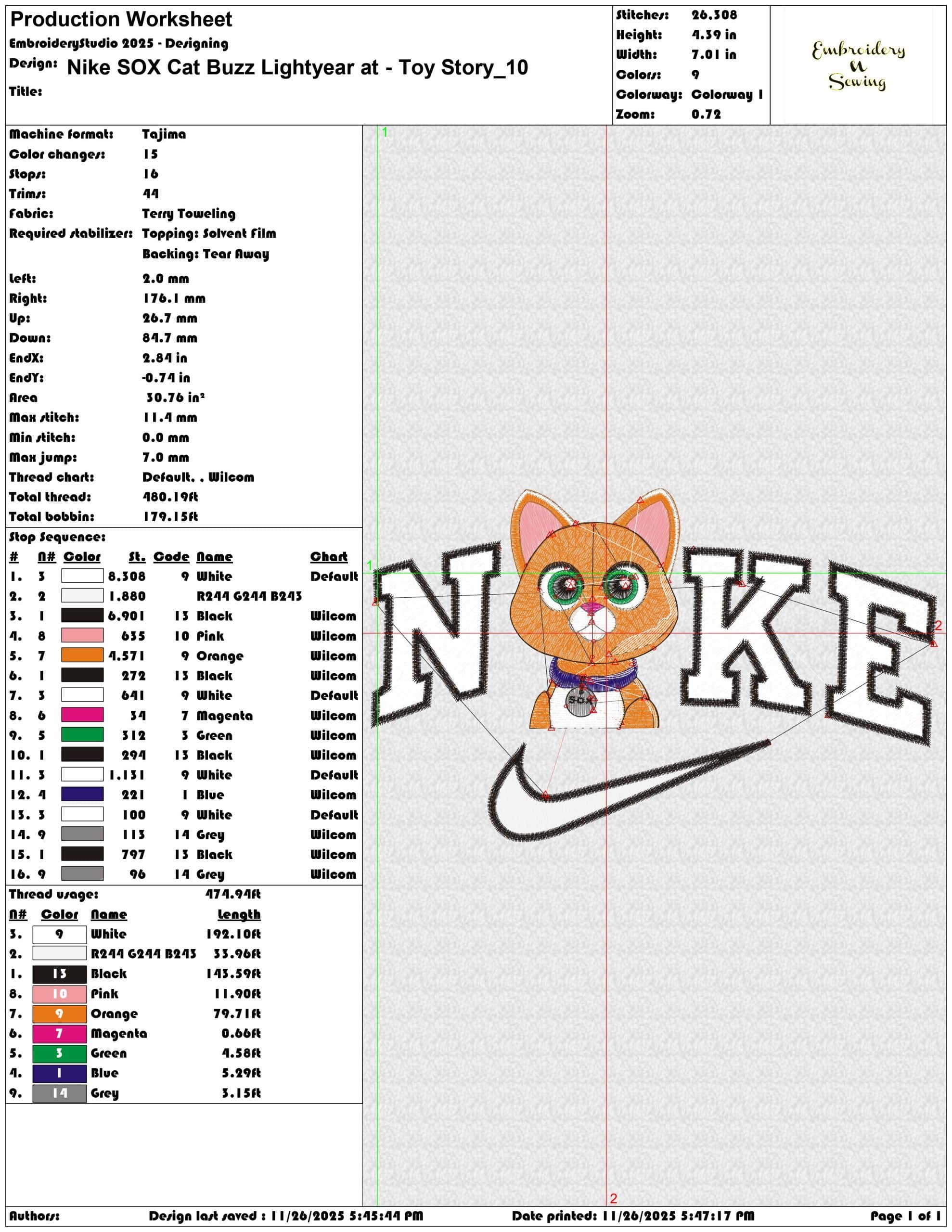Image resolution: width=952 pixels, height=1232 pixels.
Task: Click Thread usage white swatch numbered 9
Action: (x=60, y=934)
